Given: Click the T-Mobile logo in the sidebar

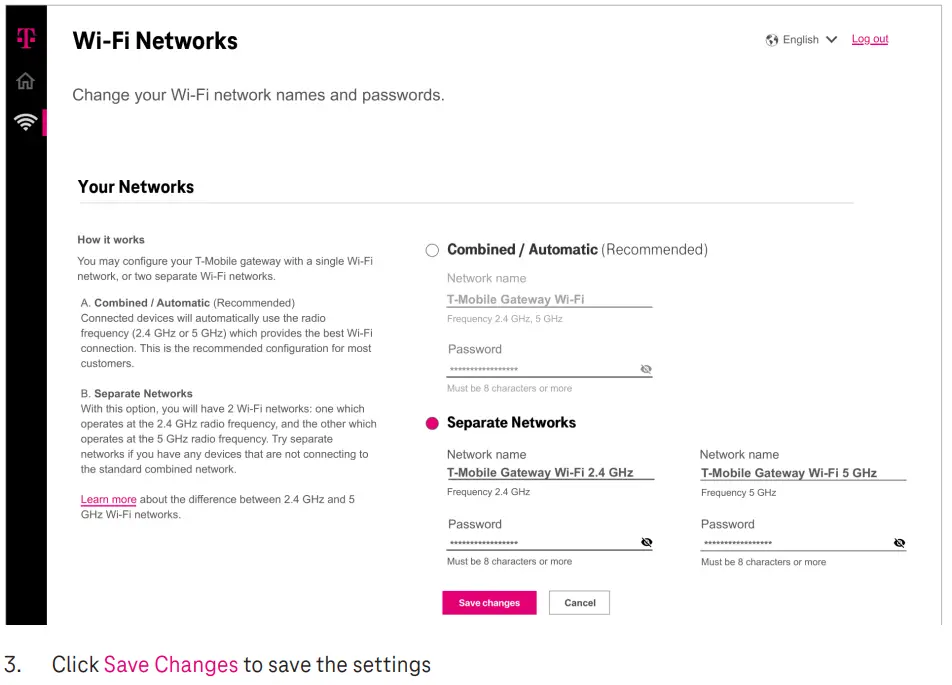Looking at the screenshot, I should click(24, 38).
